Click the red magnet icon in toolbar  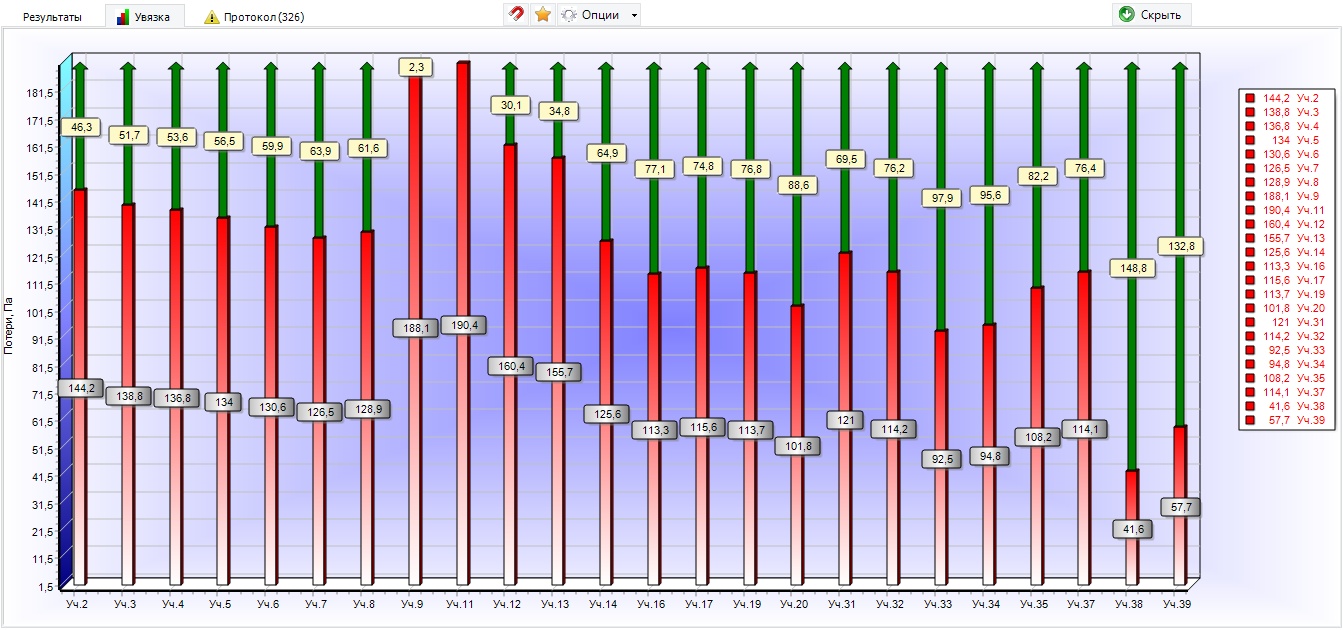(x=516, y=15)
